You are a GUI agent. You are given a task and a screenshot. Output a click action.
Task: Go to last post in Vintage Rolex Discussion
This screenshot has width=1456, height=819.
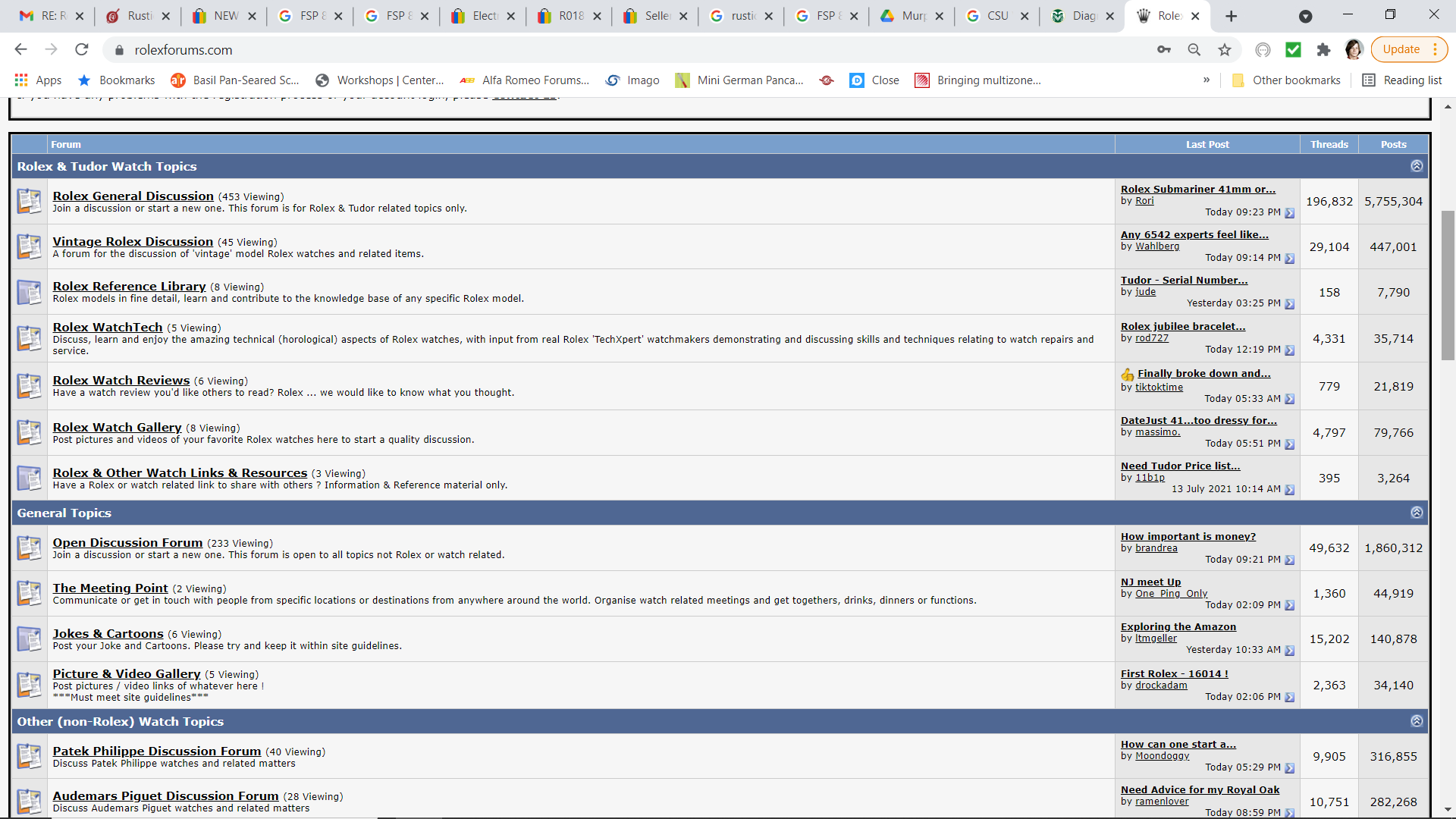point(1290,259)
